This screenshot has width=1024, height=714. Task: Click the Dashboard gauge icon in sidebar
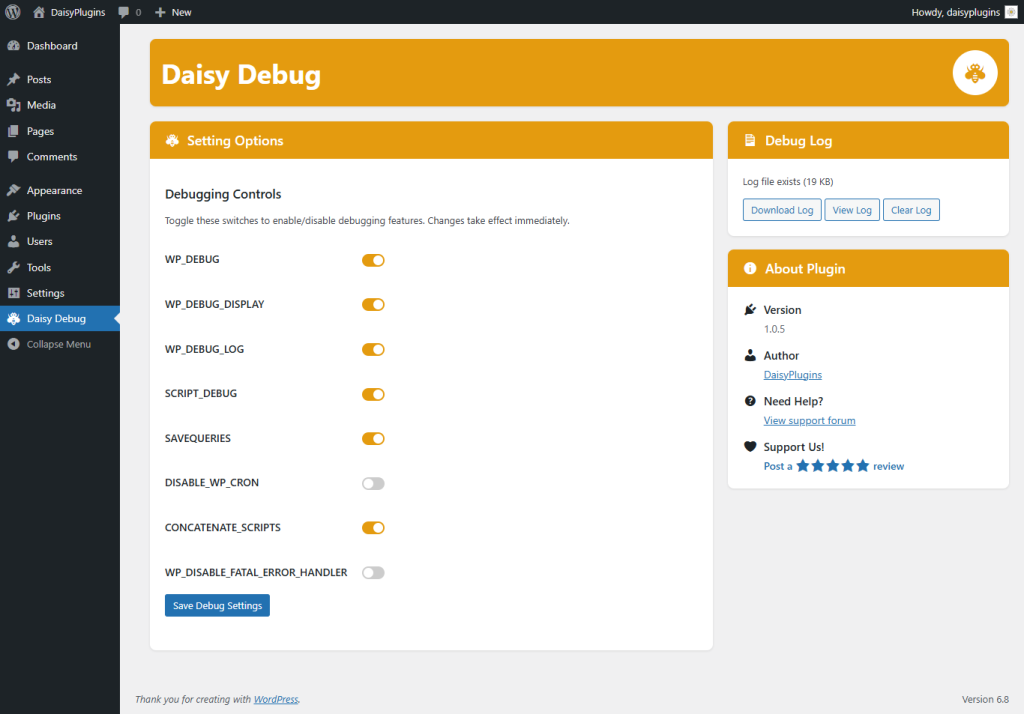pyautogui.click(x=13, y=46)
